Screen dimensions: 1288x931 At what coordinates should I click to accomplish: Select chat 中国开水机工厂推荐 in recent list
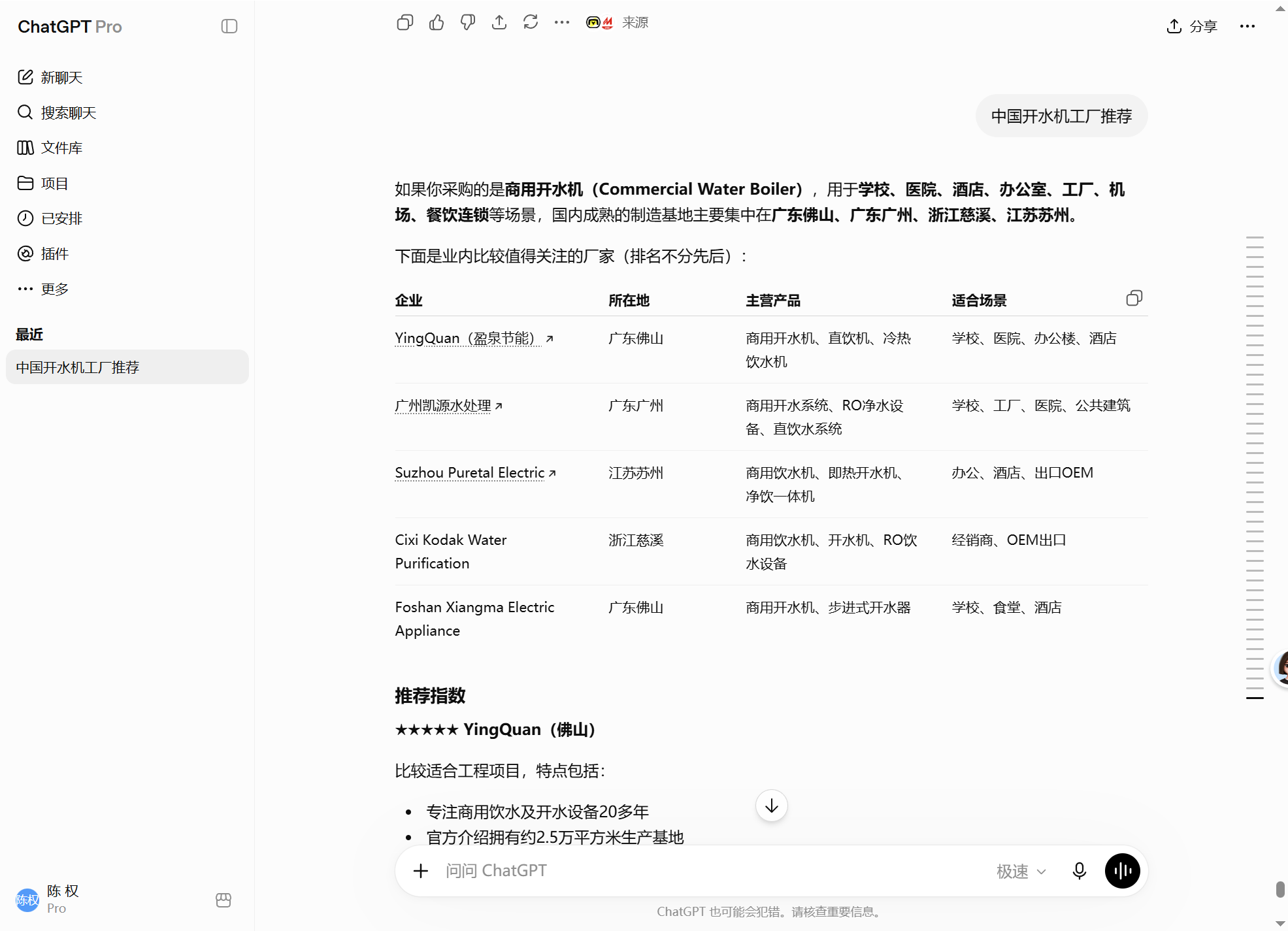pos(127,367)
